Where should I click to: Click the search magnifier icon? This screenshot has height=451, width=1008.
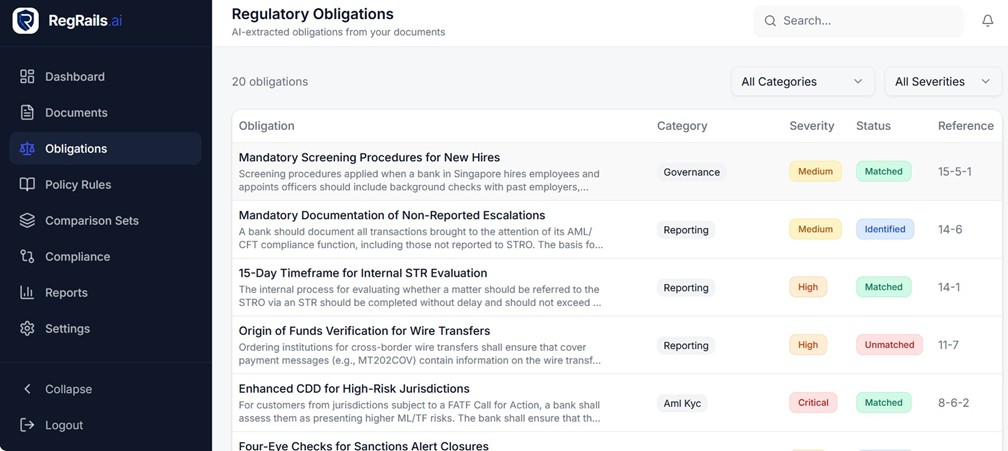point(770,21)
